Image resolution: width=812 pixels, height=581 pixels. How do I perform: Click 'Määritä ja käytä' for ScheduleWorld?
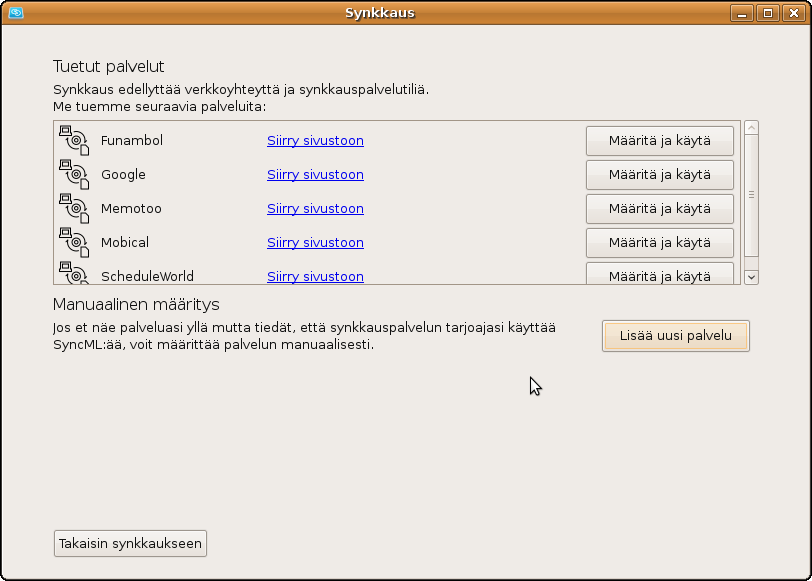[x=659, y=274]
